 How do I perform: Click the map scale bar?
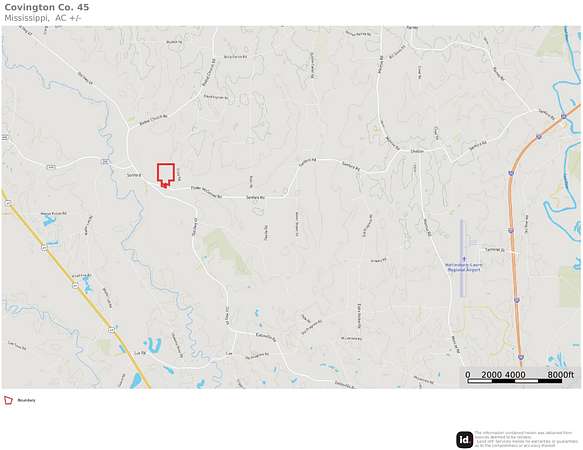pos(515,381)
